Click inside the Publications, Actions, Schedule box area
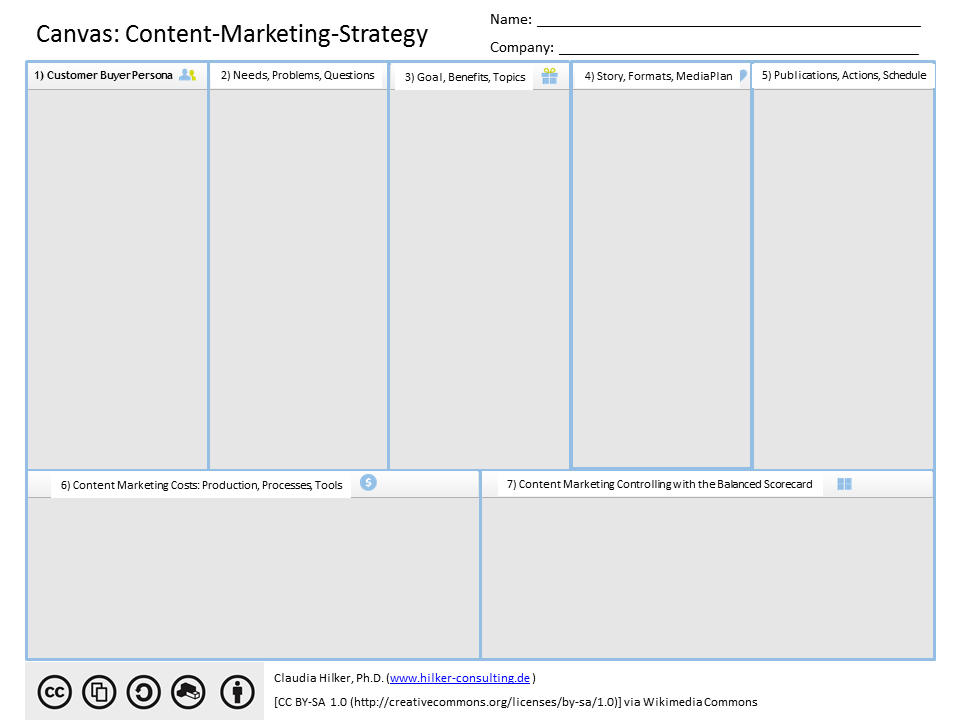The height and width of the screenshot is (720, 960). (843, 279)
